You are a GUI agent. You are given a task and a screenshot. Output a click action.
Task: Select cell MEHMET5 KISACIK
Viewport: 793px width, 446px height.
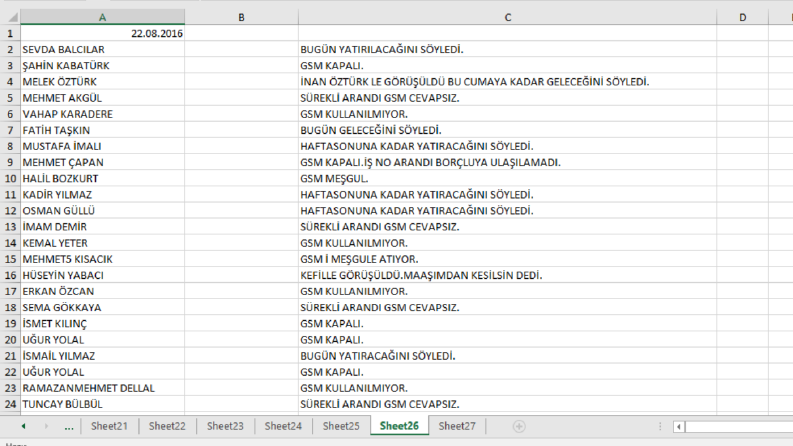pos(103,259)
